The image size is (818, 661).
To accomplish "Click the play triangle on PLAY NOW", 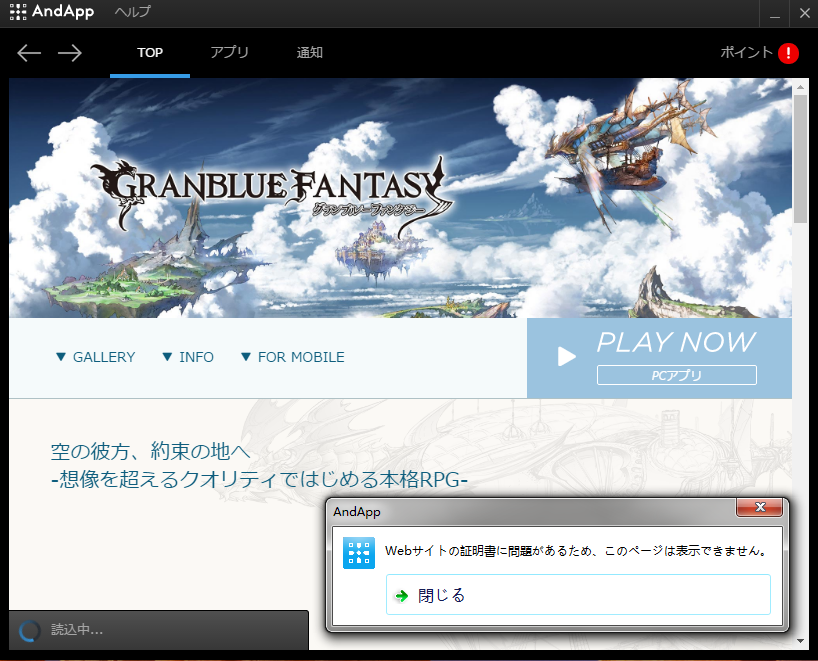I will tap(566, 356).
